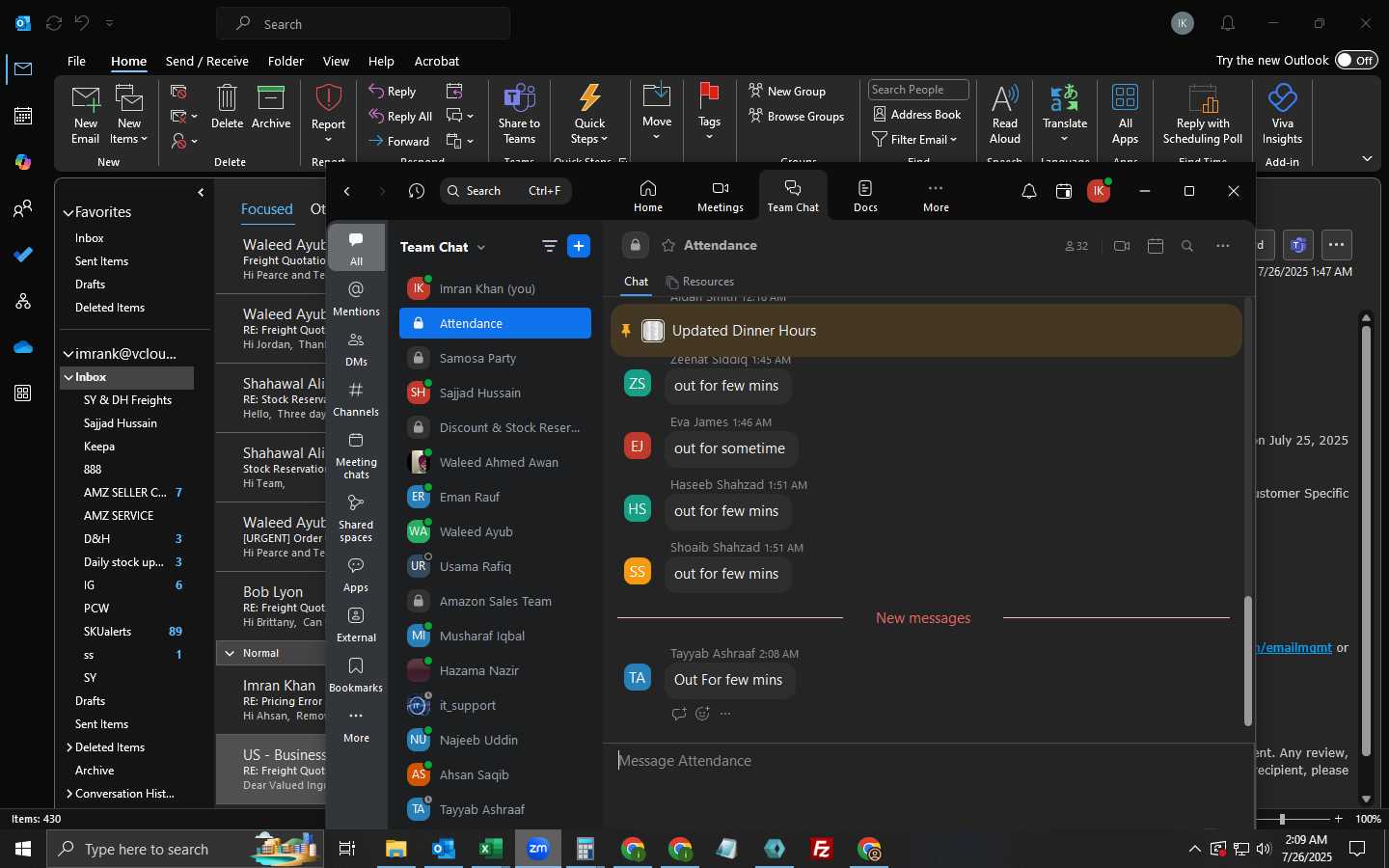Open Bookmarks in Zoom sidebar
Image resolution: width=1389 pixels, height=868 pixels.
356,675
